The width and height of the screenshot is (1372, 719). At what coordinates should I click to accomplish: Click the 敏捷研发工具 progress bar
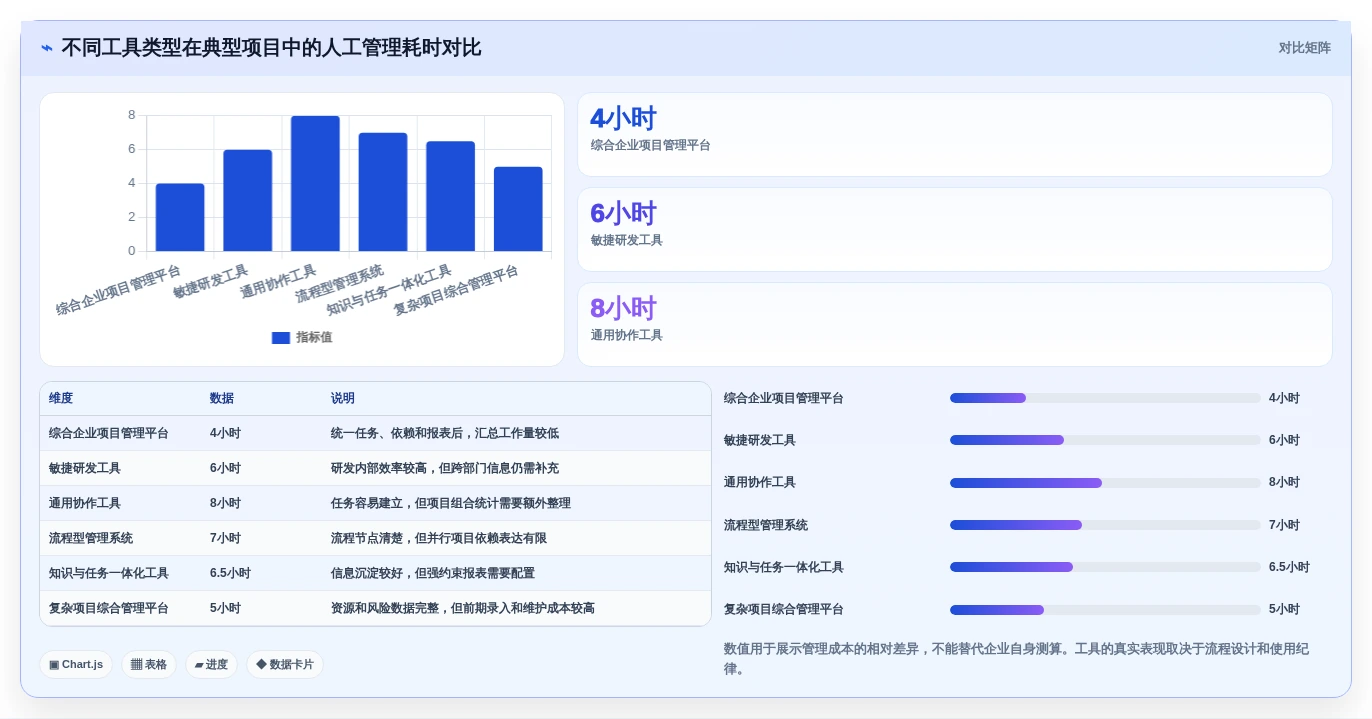tap(1105, 440)
